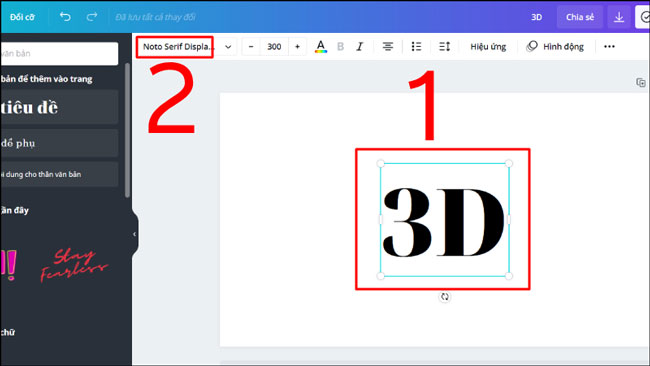Click the top-left resize handle of text box
Screen dimensions: 650x366
tap(381, 163)
